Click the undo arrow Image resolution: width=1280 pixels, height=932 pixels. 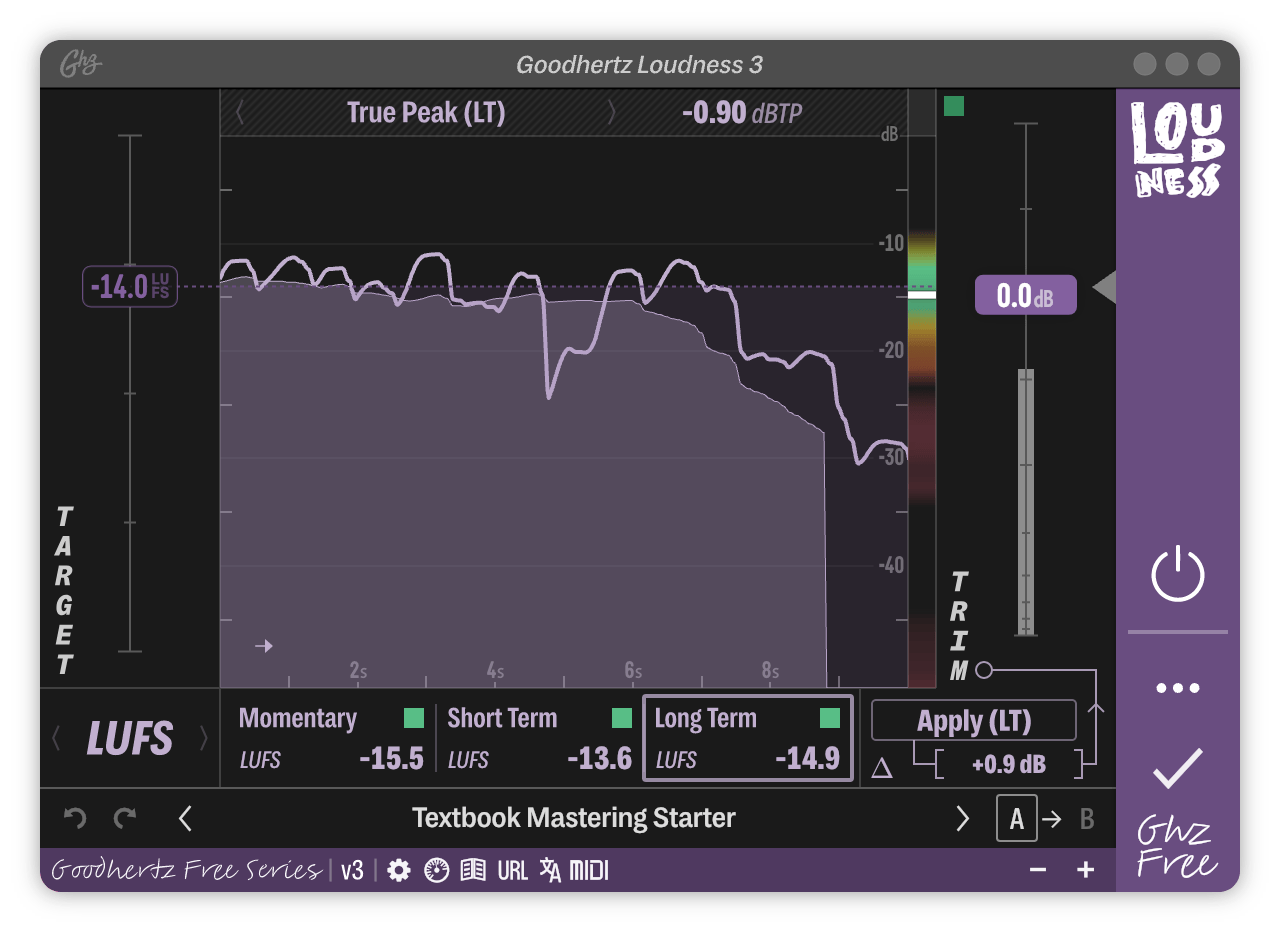tap(75, 819)
